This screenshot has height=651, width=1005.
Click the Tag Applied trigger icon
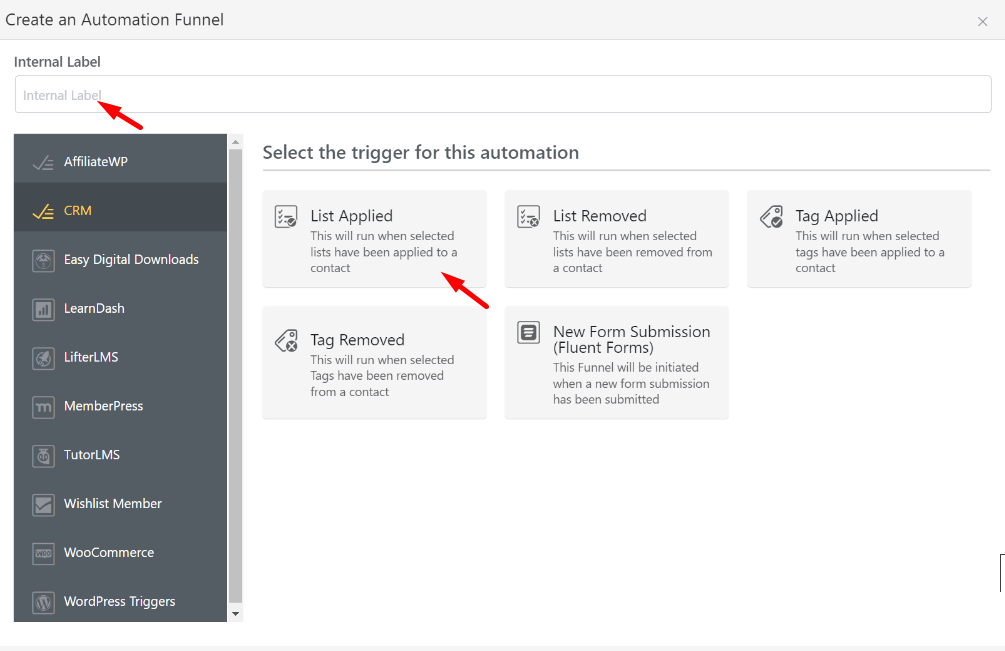click(771, 217)
